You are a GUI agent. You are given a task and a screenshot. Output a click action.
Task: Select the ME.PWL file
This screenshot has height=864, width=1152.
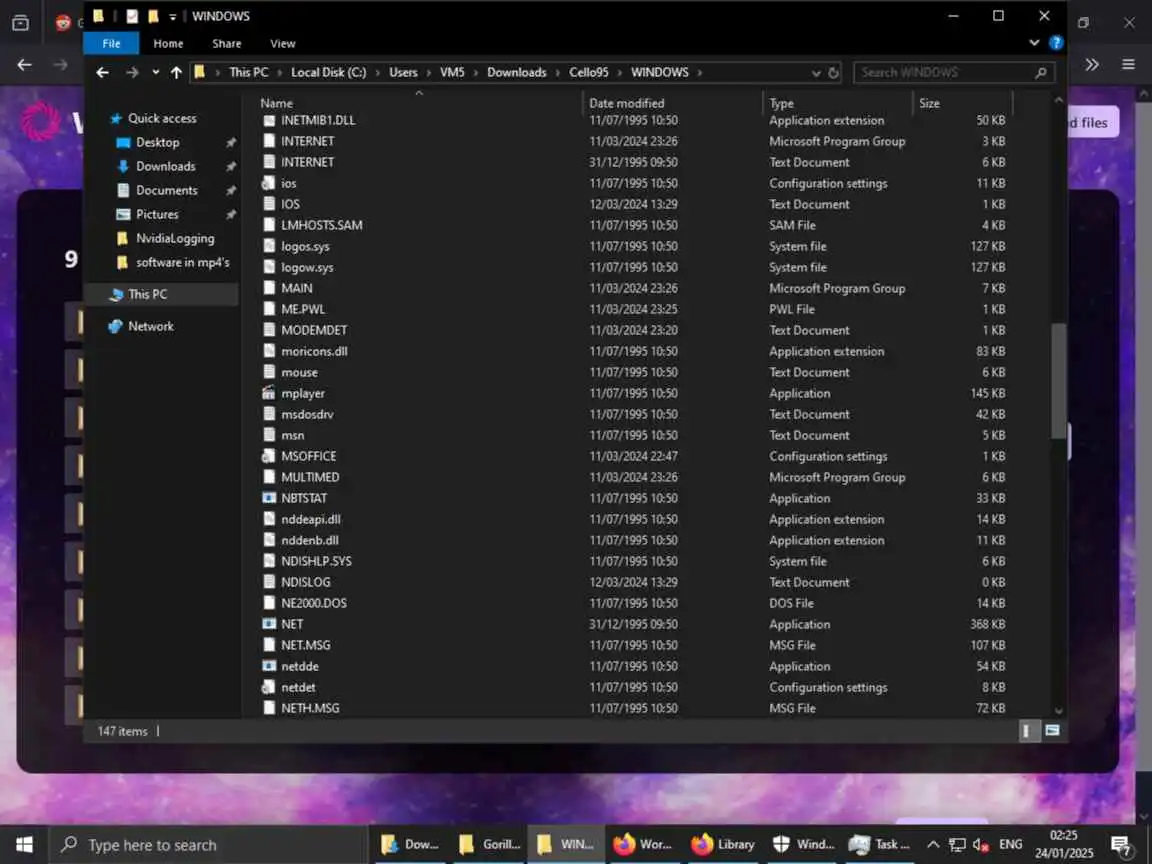[303, 309]
